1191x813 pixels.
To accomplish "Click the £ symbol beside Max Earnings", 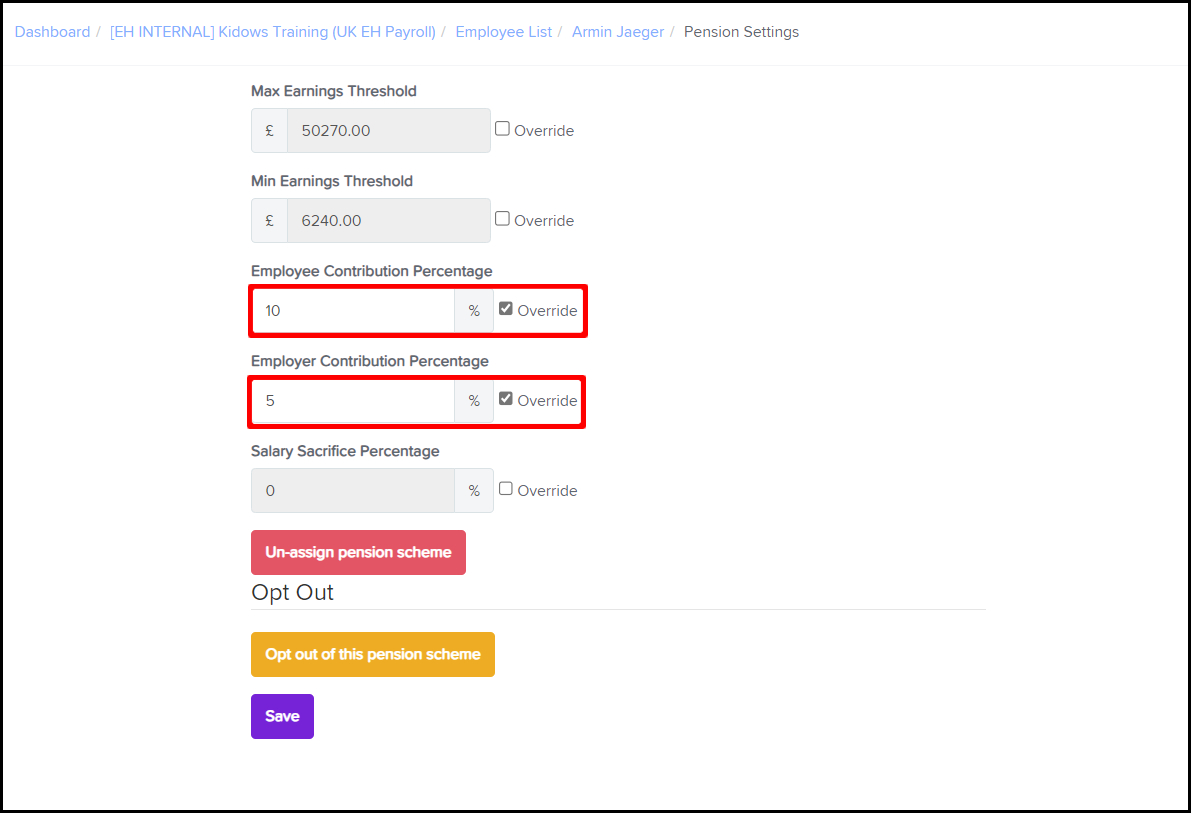I will coord(269,131).
